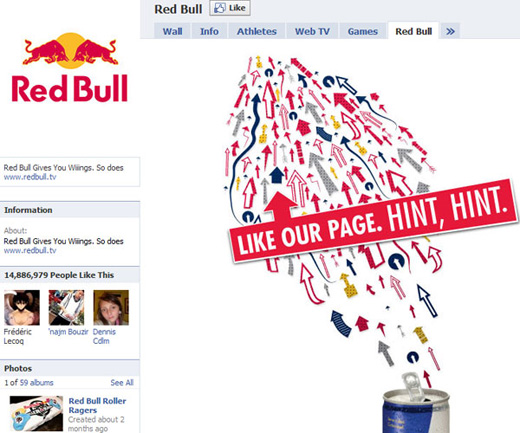
Task: Open Dennis Cdm's profile picture
Action: tap(111, 307)
